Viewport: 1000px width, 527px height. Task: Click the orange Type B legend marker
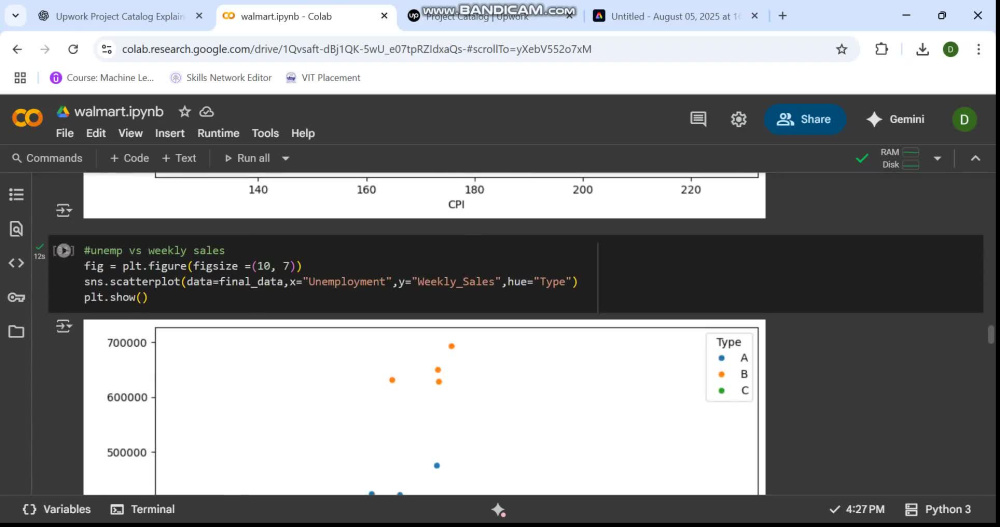click(x=721, y=375)
